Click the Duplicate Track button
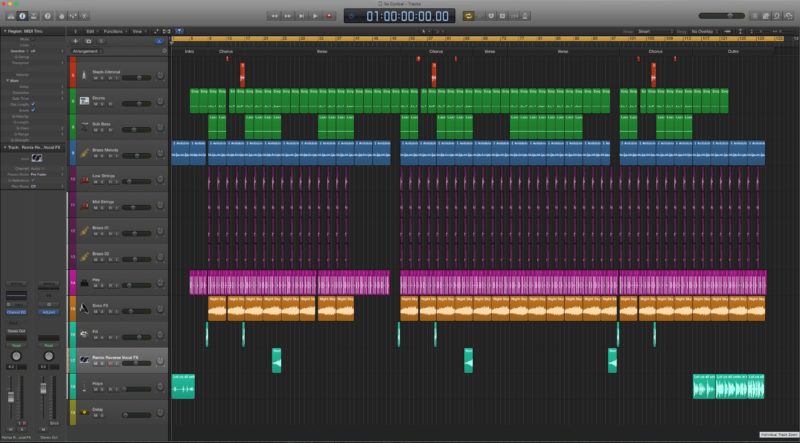The image size is (800, 443). click(88, 41)
